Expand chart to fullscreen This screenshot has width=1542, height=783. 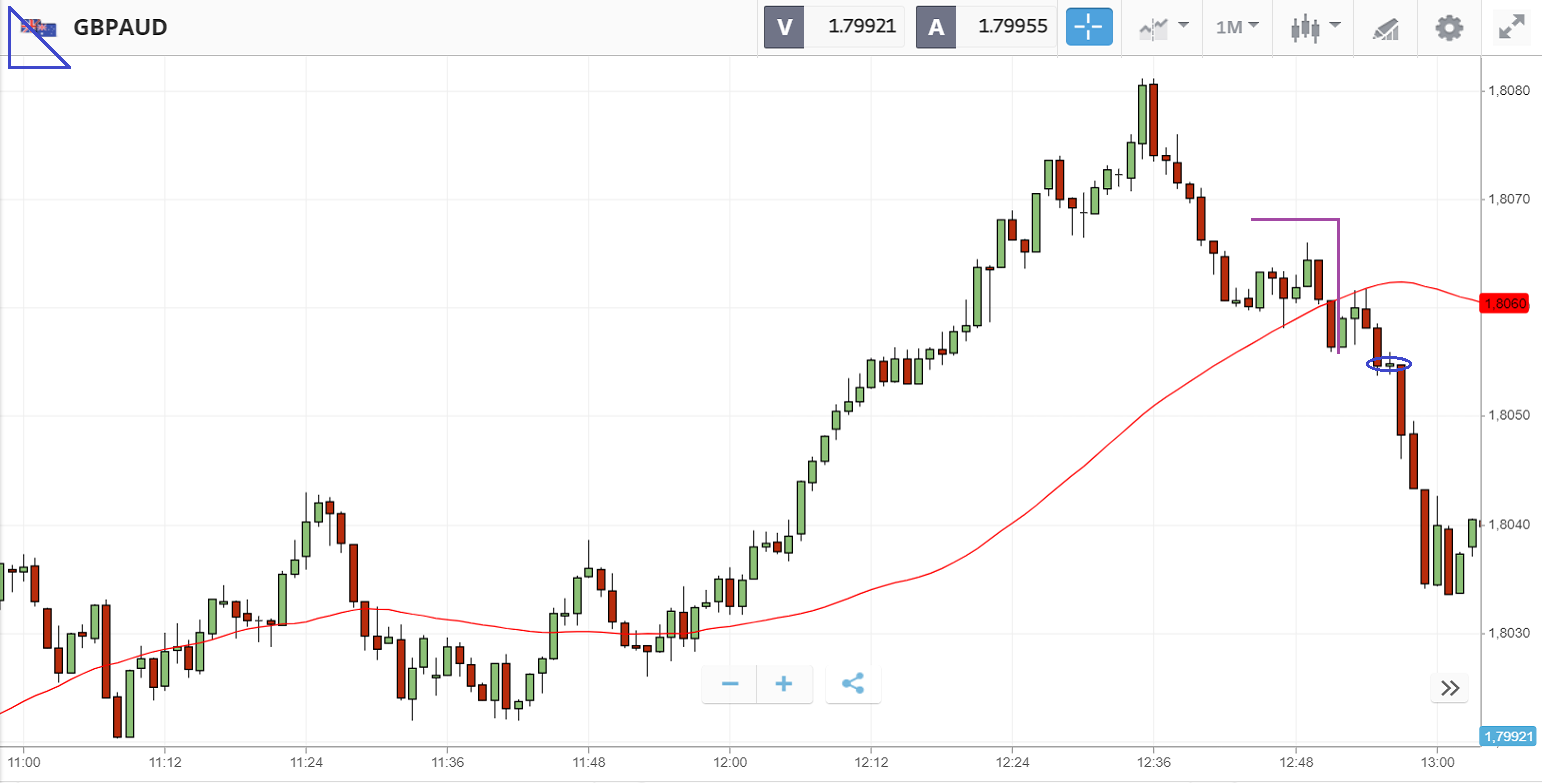click(x=1510, y=27)
